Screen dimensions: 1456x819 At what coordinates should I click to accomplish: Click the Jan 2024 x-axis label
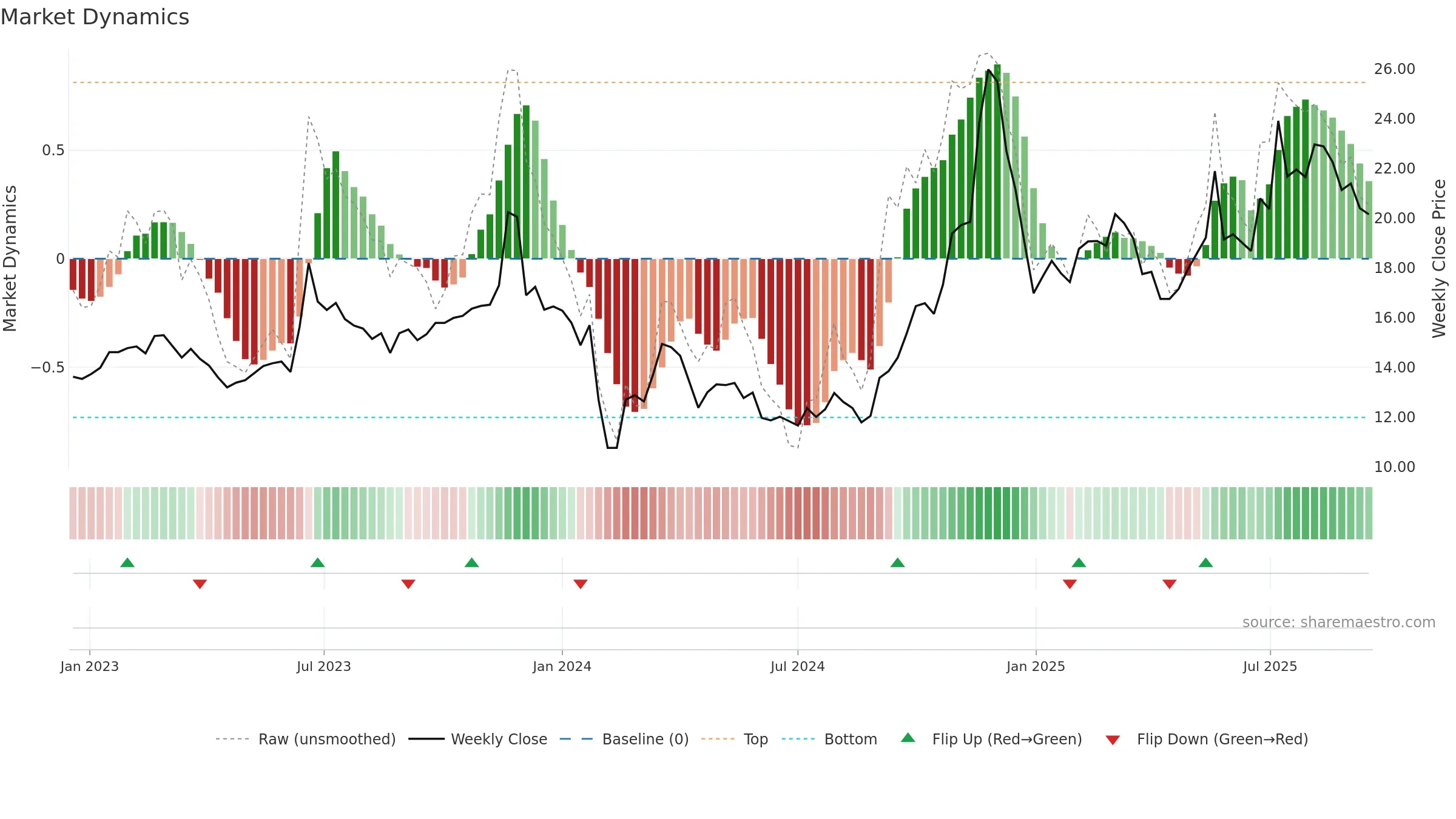562,666
